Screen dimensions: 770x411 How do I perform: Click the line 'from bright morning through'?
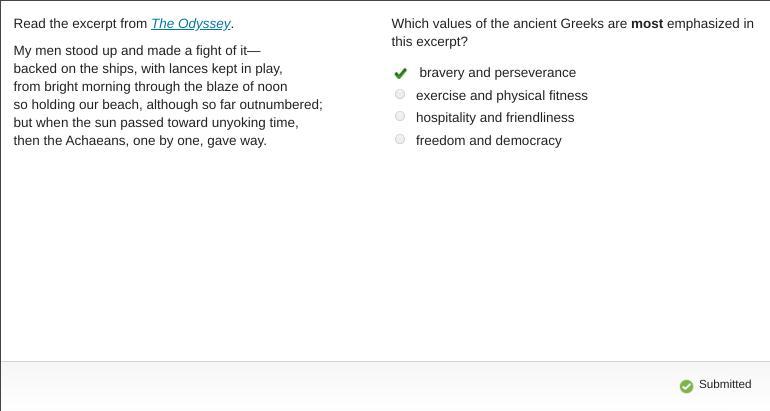150,86
